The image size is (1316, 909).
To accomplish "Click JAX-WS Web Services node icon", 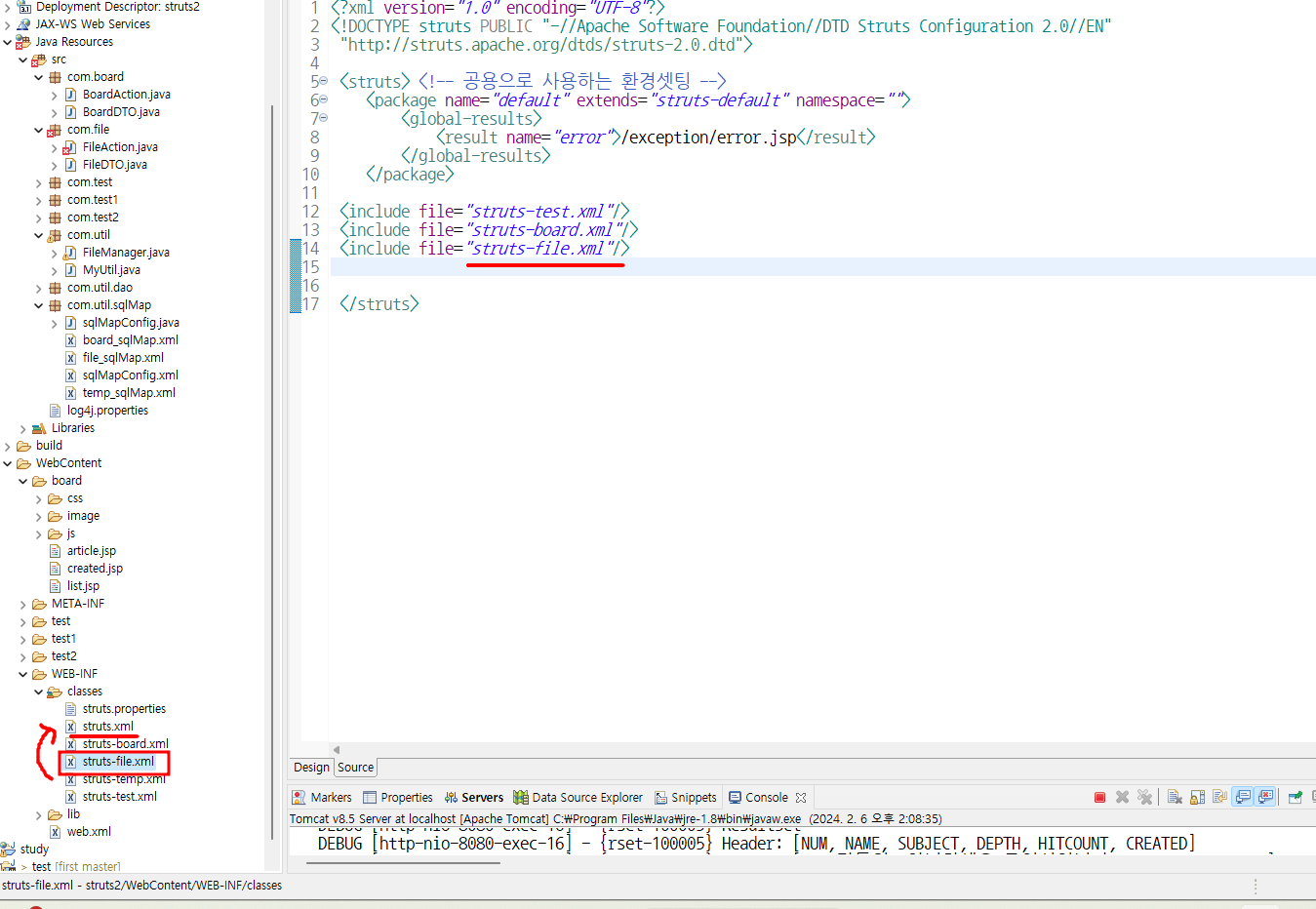I will point(23,24).
